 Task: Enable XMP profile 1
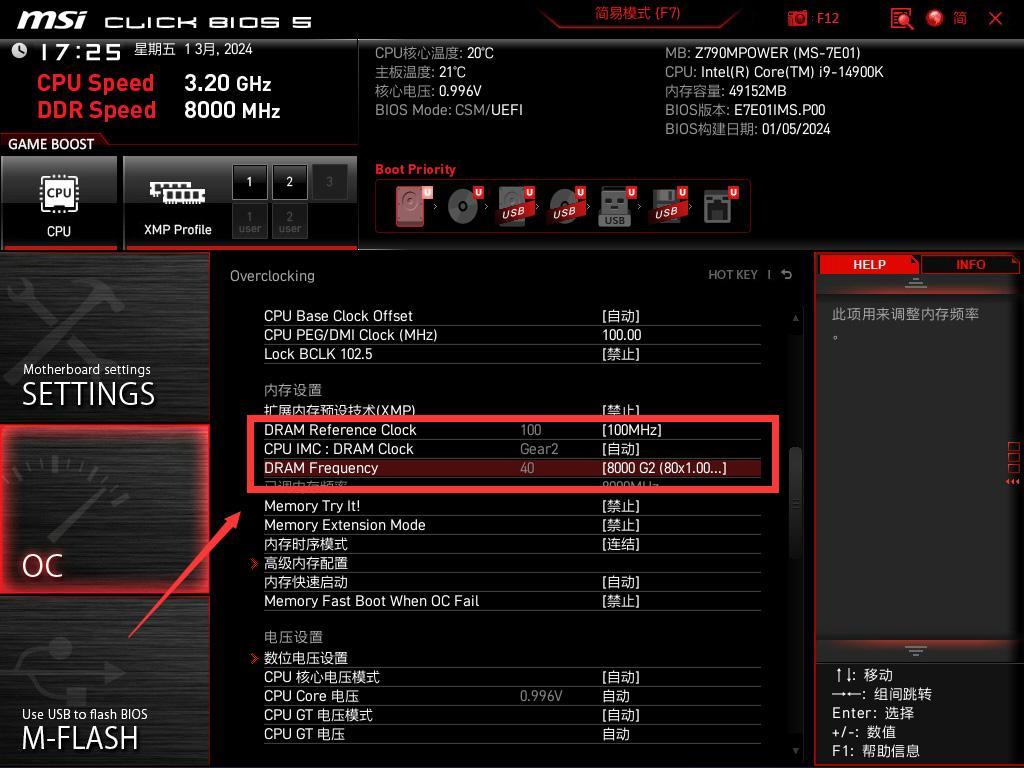[x=249, y=182]
